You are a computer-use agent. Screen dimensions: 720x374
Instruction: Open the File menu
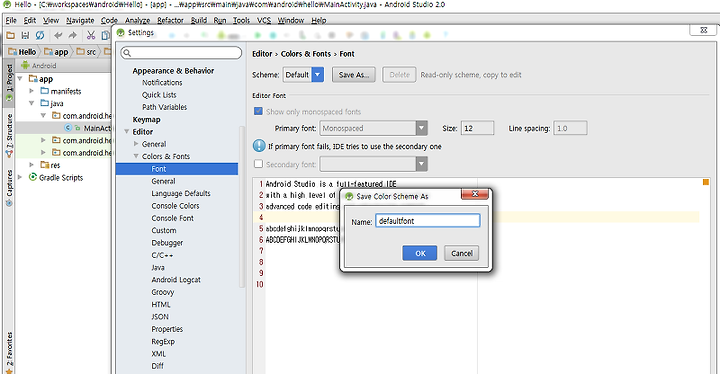(11, 20)
